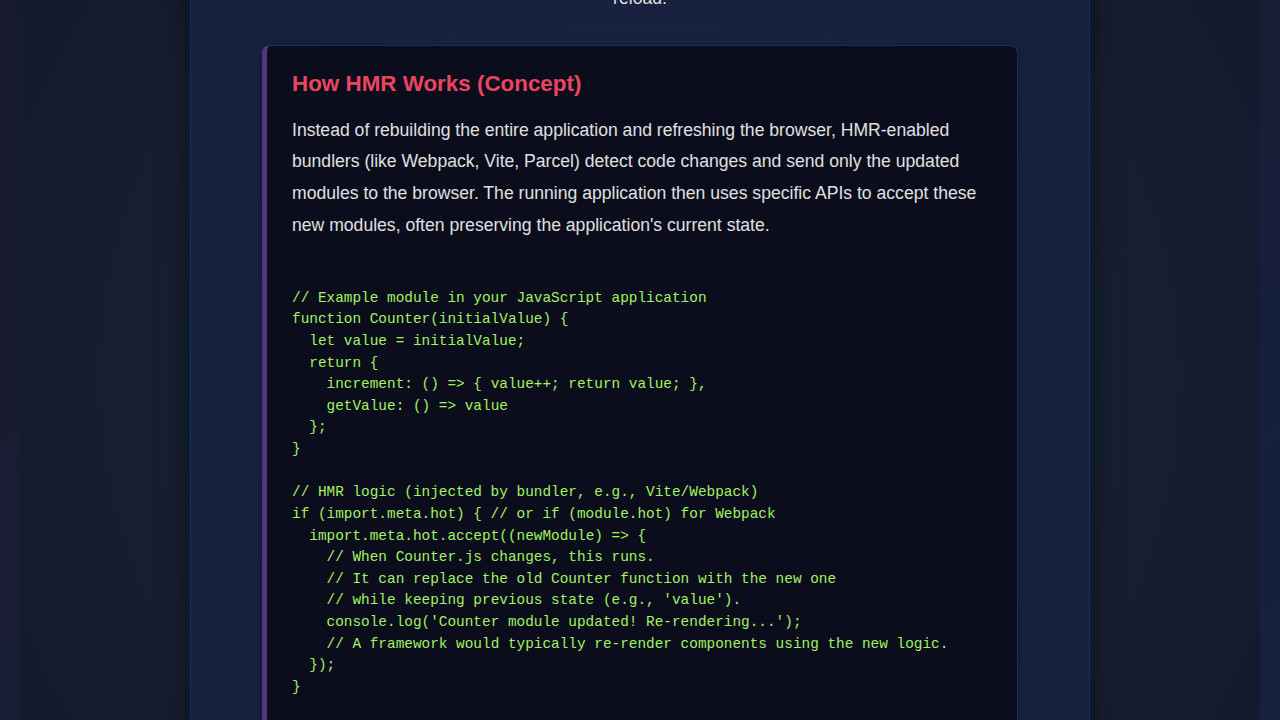This screenshot has width=1280, height=720.
Task: Click the re-render components comment line
Action: pyautogui.click(x=637, y=643)
